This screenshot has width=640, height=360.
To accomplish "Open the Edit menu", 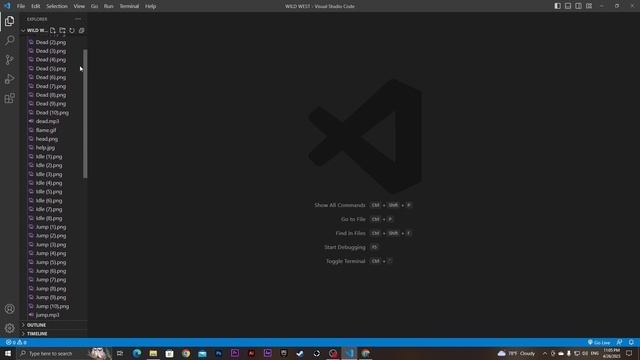I will click(x=36, y=6).
